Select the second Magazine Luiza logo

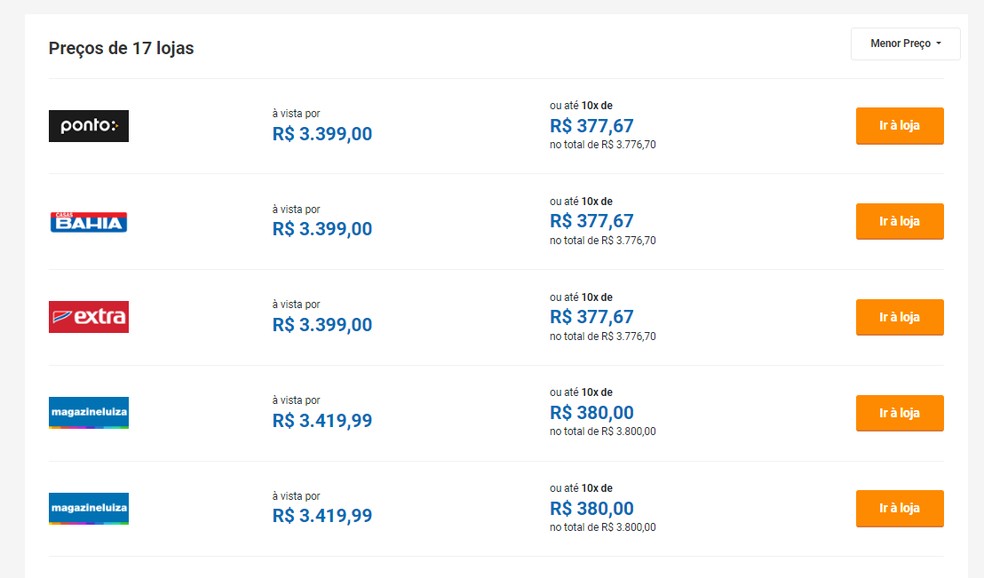point(88,508)
